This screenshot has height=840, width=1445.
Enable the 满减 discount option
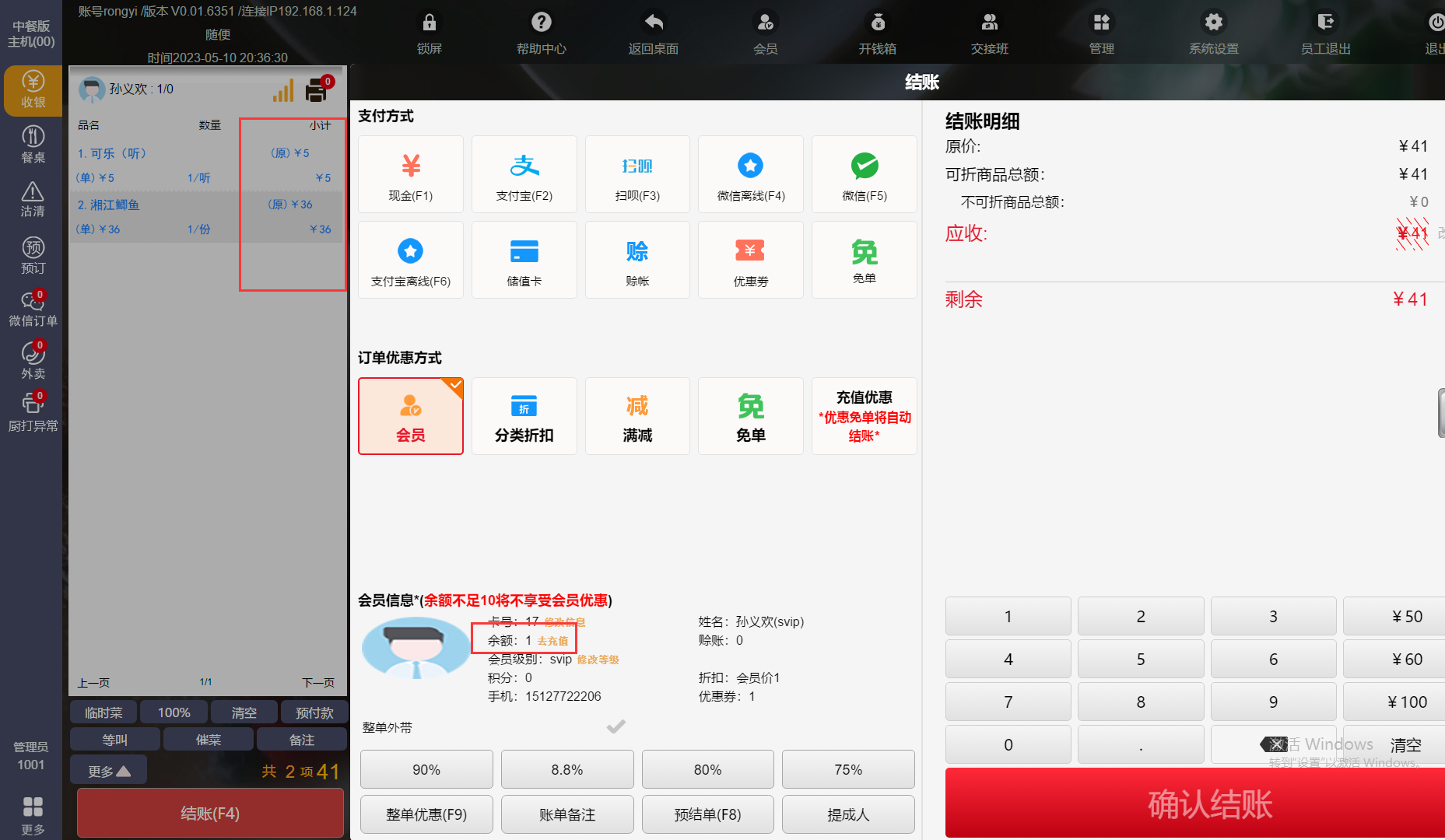pos(637,416)
